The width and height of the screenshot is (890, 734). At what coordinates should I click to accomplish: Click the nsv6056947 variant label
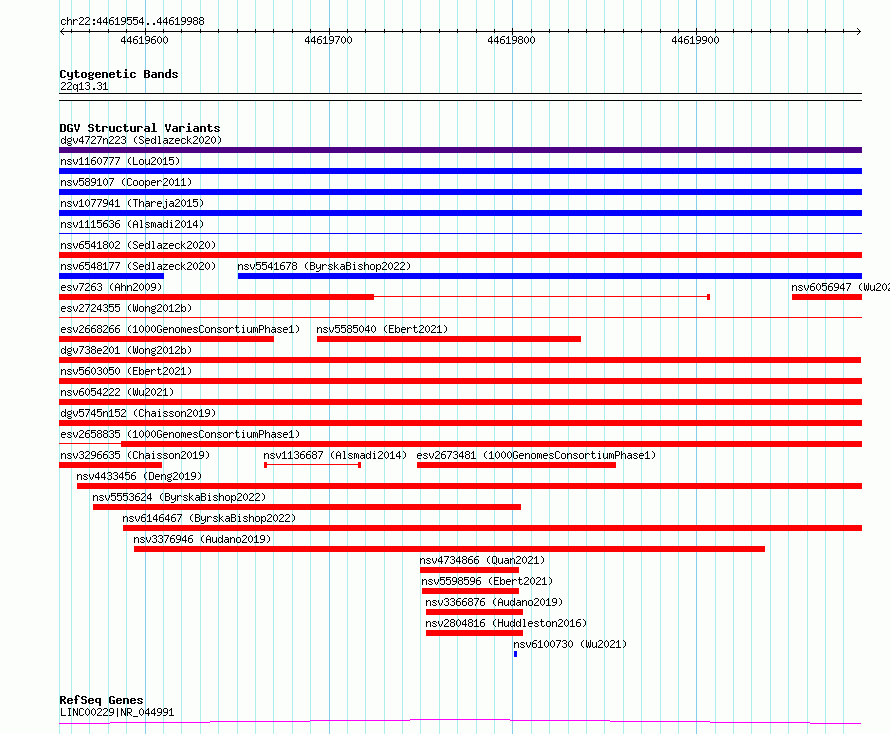tap(840, 287)
